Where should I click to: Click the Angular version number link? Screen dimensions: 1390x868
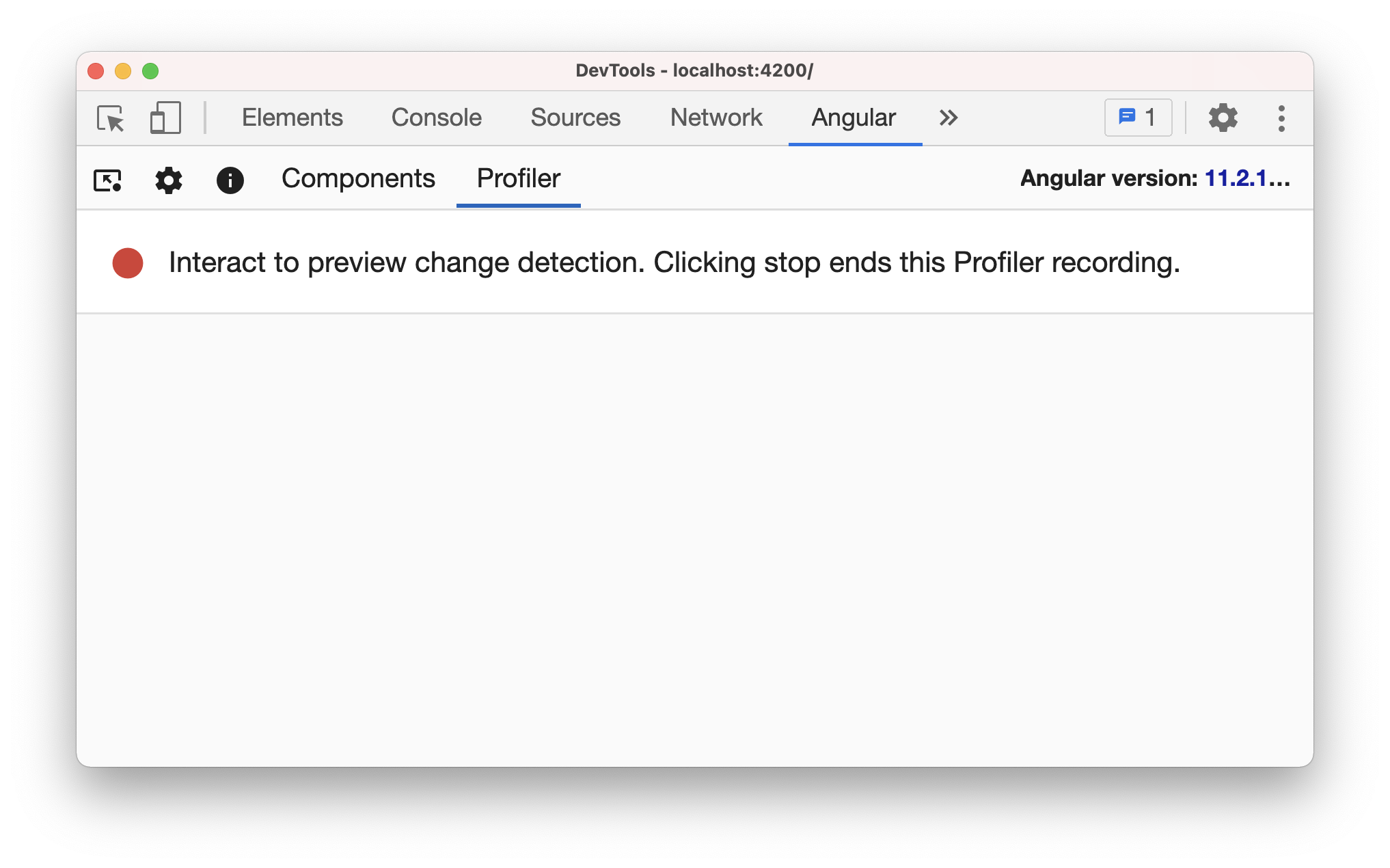pyautogui.click(x=1246, y=179)
